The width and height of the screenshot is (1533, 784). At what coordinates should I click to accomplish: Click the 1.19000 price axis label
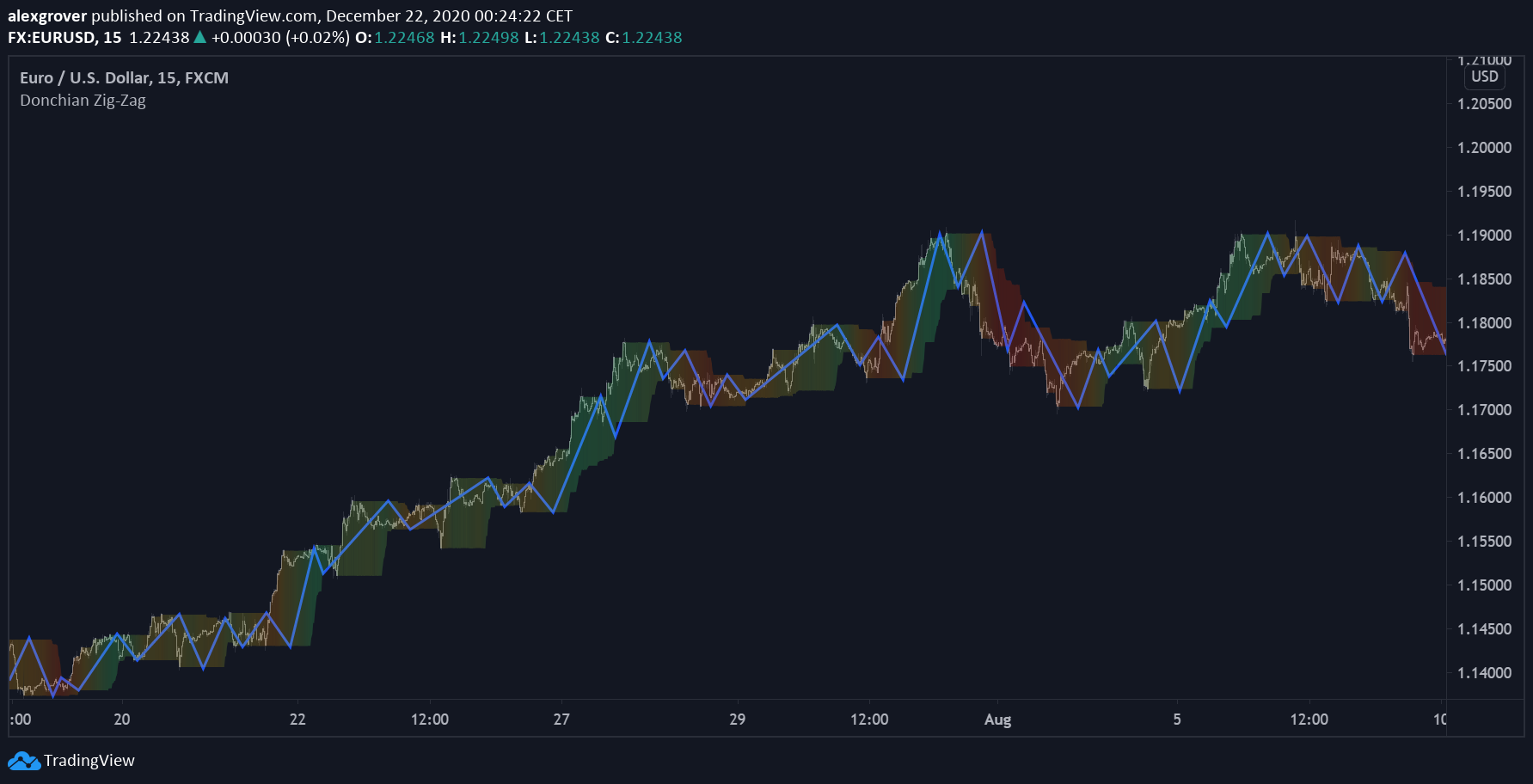tap(1484, 236)
